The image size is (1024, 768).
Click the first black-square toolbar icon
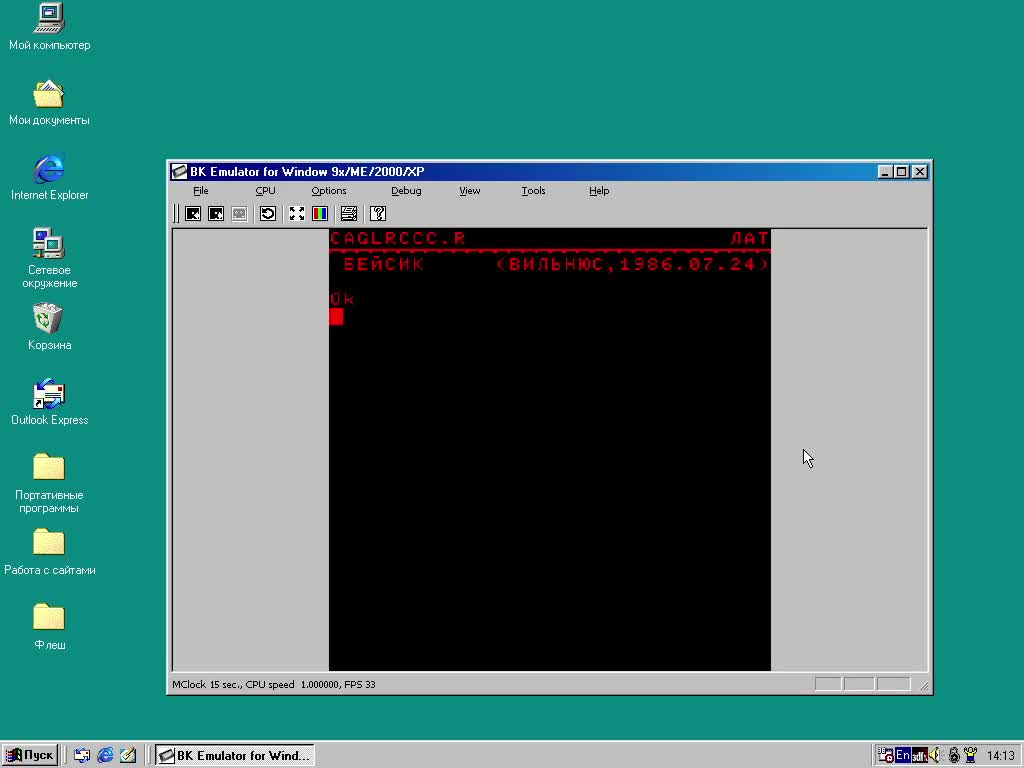point(194,213)
